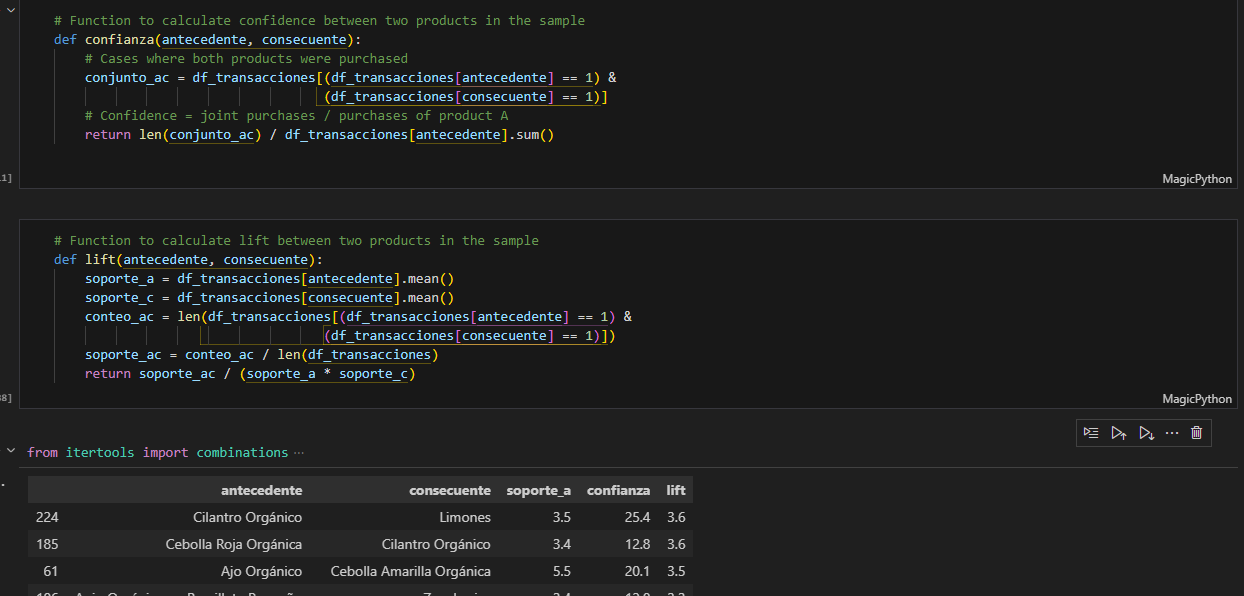The height and width of the screenshot is (596, 1244).
Task: Click 'from itertools import combinations' line
Action: 157,453
